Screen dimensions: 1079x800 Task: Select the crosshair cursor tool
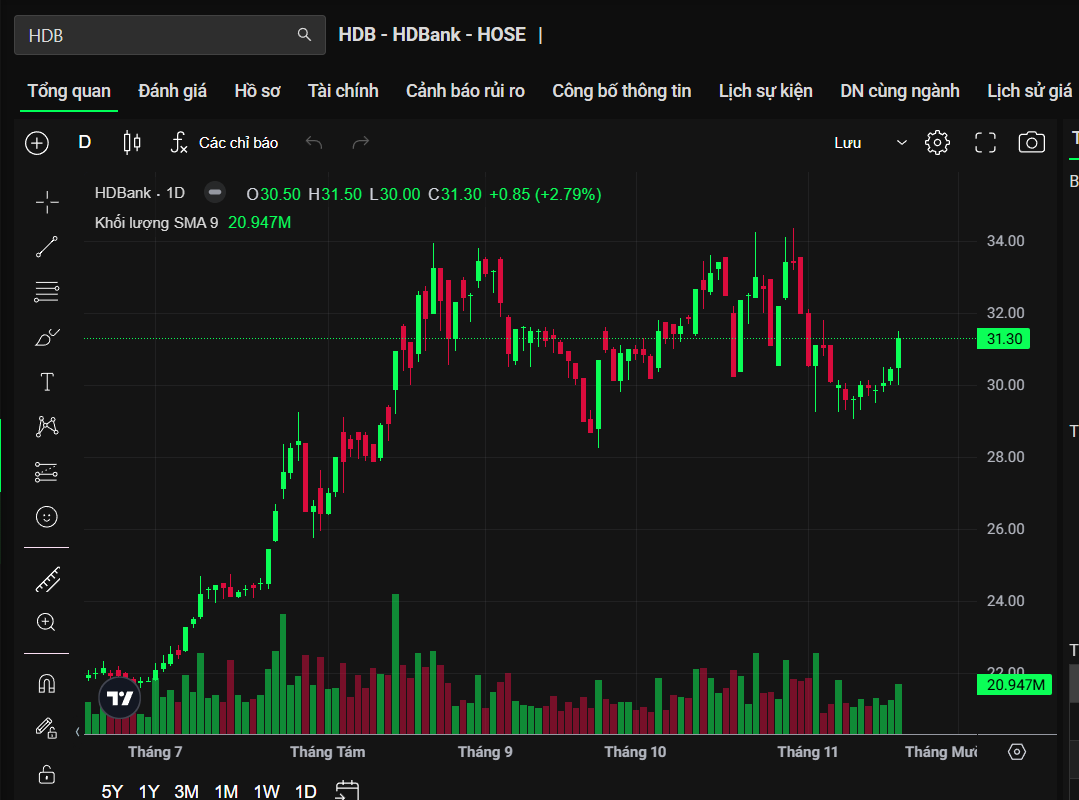point(47,202)
